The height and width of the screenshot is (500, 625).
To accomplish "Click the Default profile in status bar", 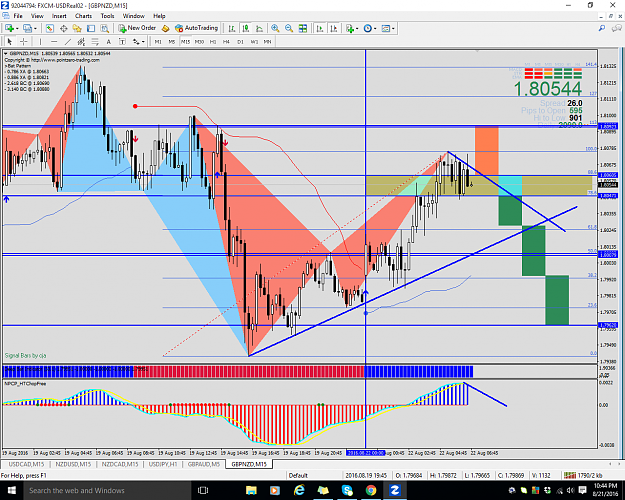I will (298, 475).
